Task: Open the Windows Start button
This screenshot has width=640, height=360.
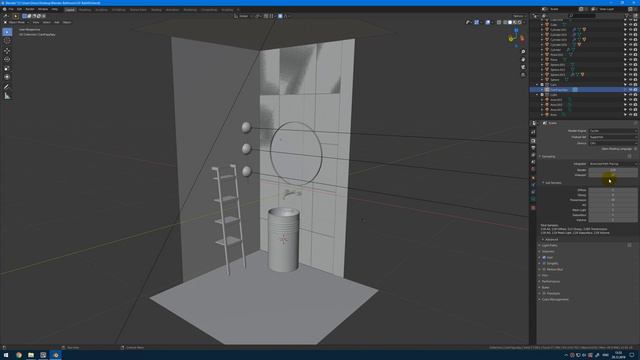Action: 6,355
